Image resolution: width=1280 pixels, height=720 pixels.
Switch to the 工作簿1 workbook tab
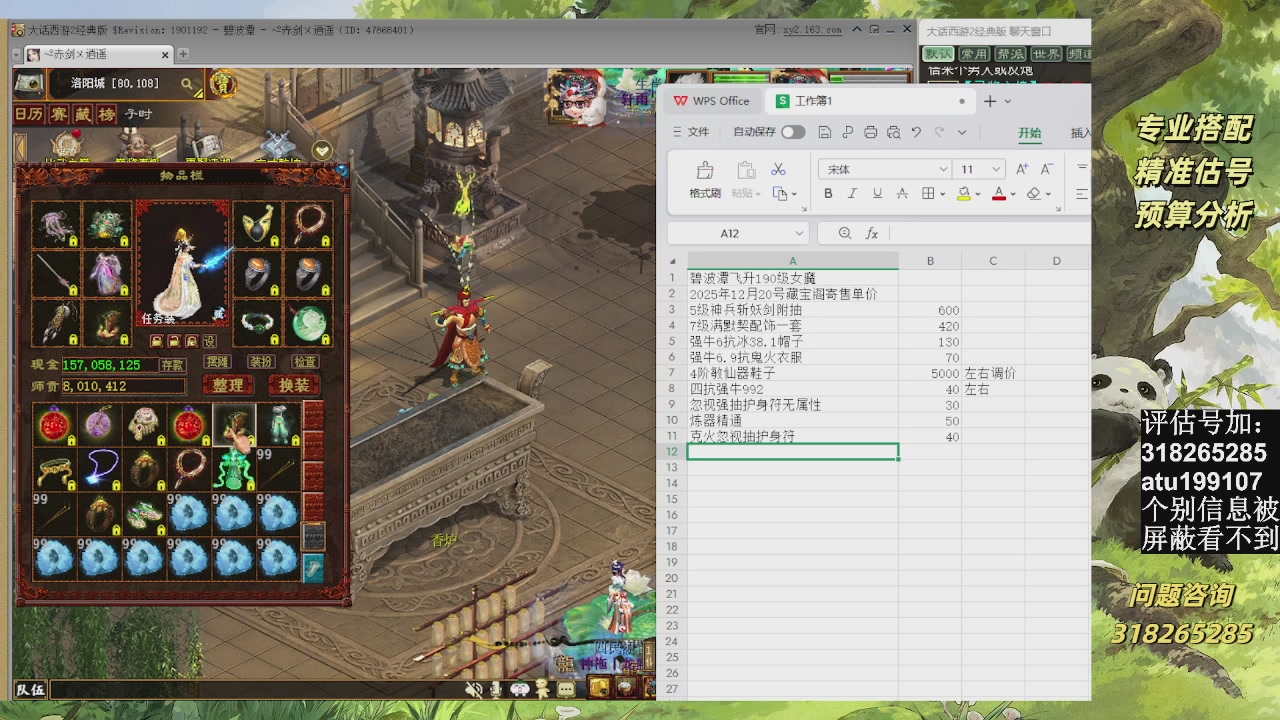812,101
